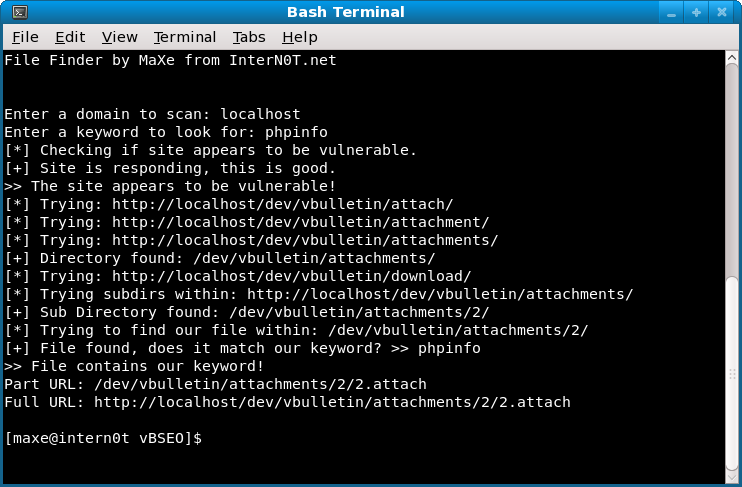Click the attachments/ Trying URL line
The image size is (742, 487).
coord(251,240)
